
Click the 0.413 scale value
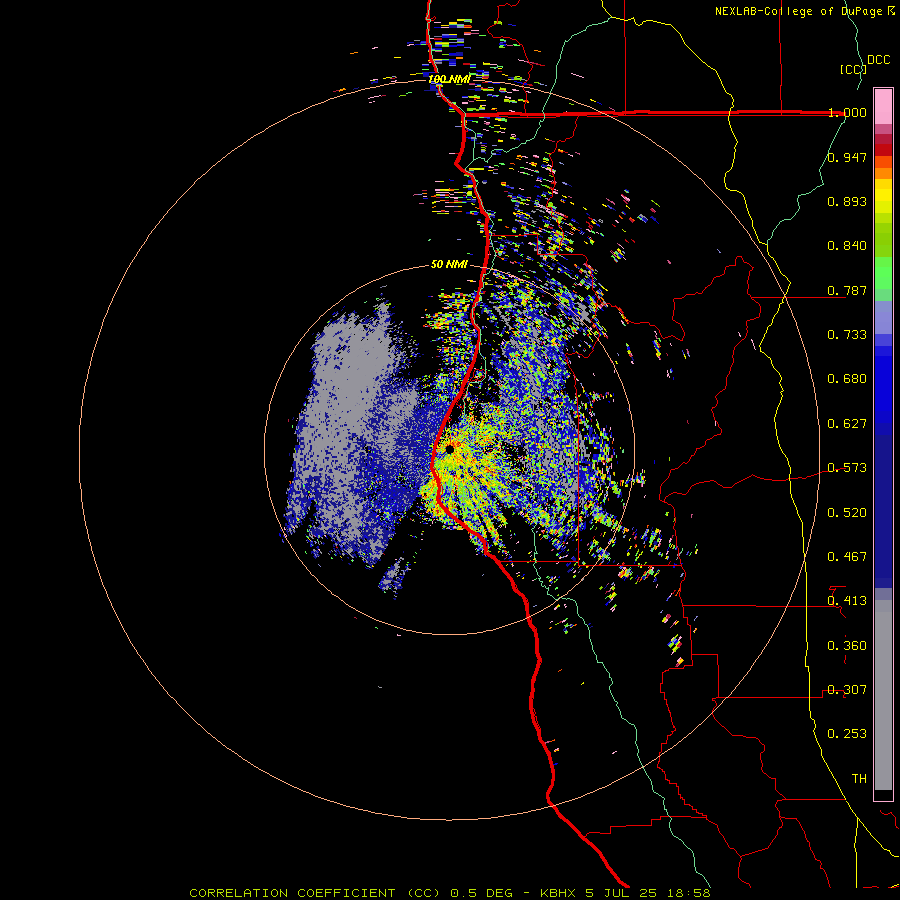point(847,601)
